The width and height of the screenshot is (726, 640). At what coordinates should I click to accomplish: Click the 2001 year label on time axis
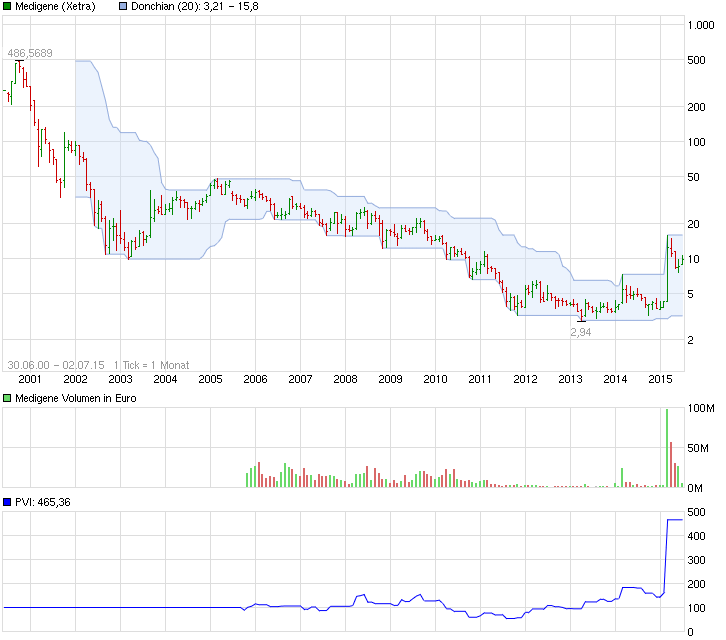tap(30, 379)
